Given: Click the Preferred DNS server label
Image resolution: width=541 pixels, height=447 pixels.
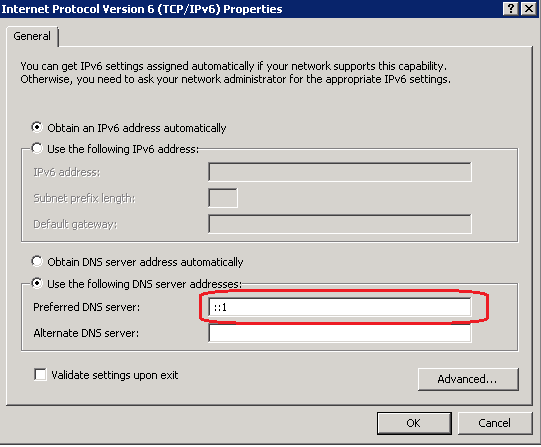Looking at the screenshot, I should pyautogui.click(x=87, y=307).
